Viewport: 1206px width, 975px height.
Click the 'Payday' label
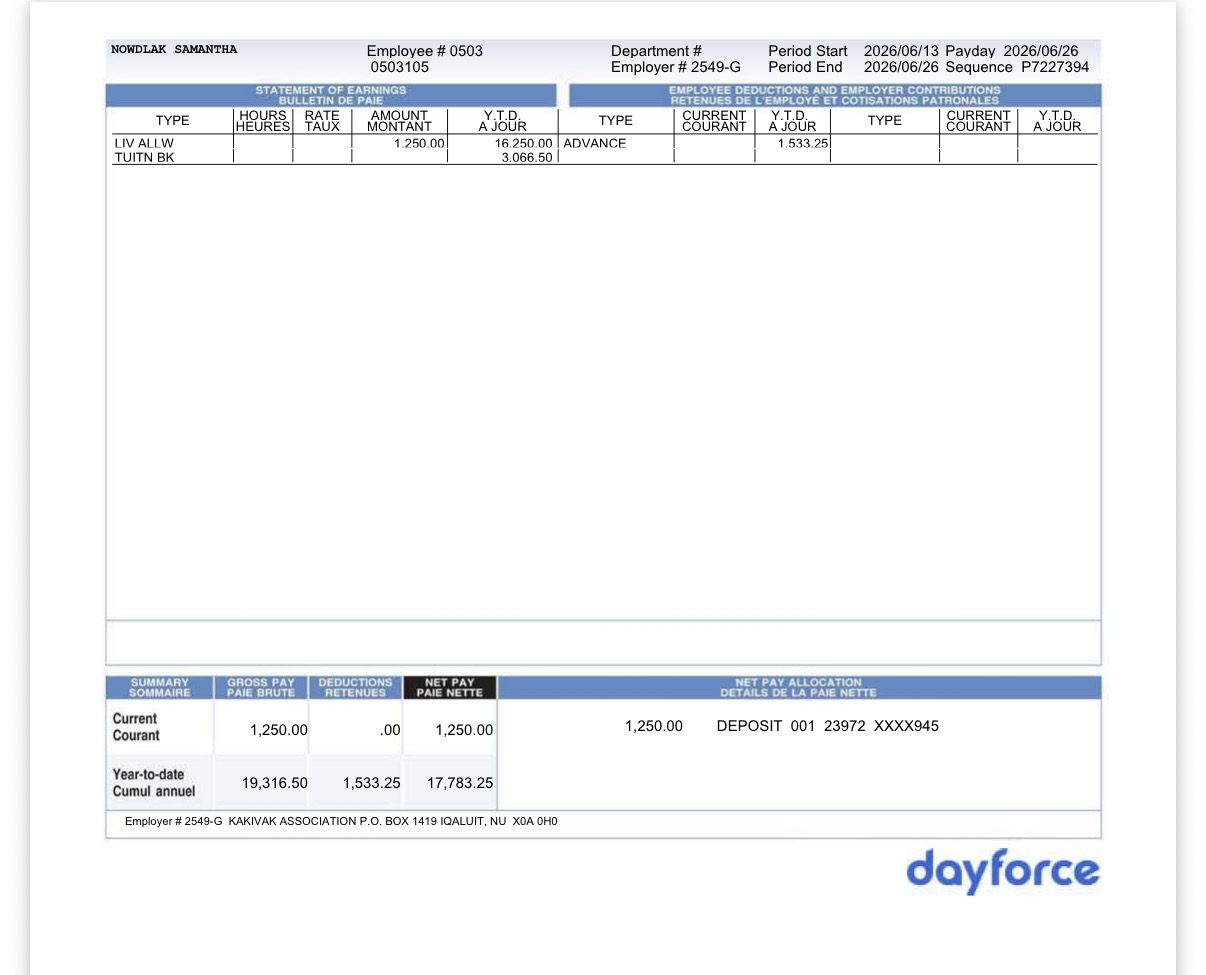pos(970,51)
